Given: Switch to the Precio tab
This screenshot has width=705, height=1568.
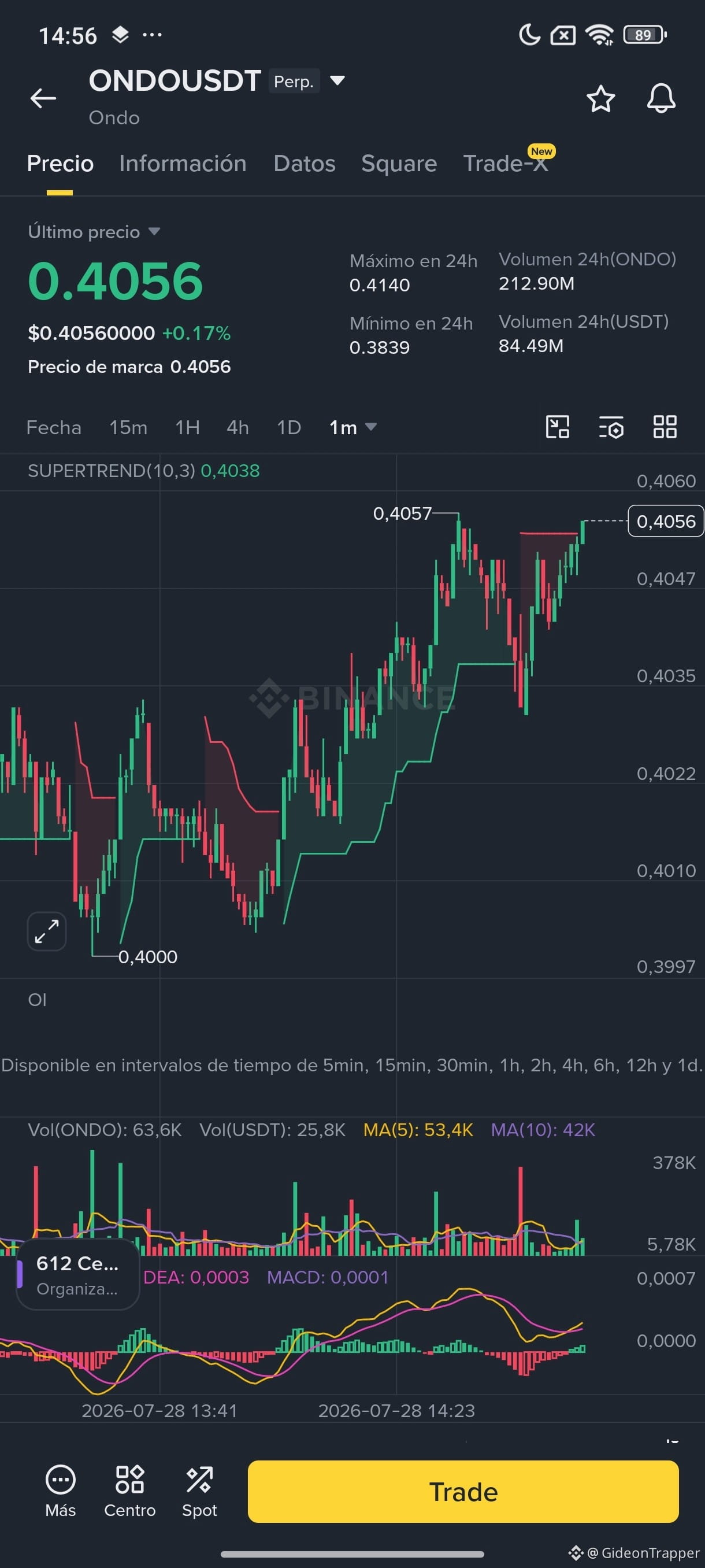Looking at the screenshot, I should click(x=60, y=163).
